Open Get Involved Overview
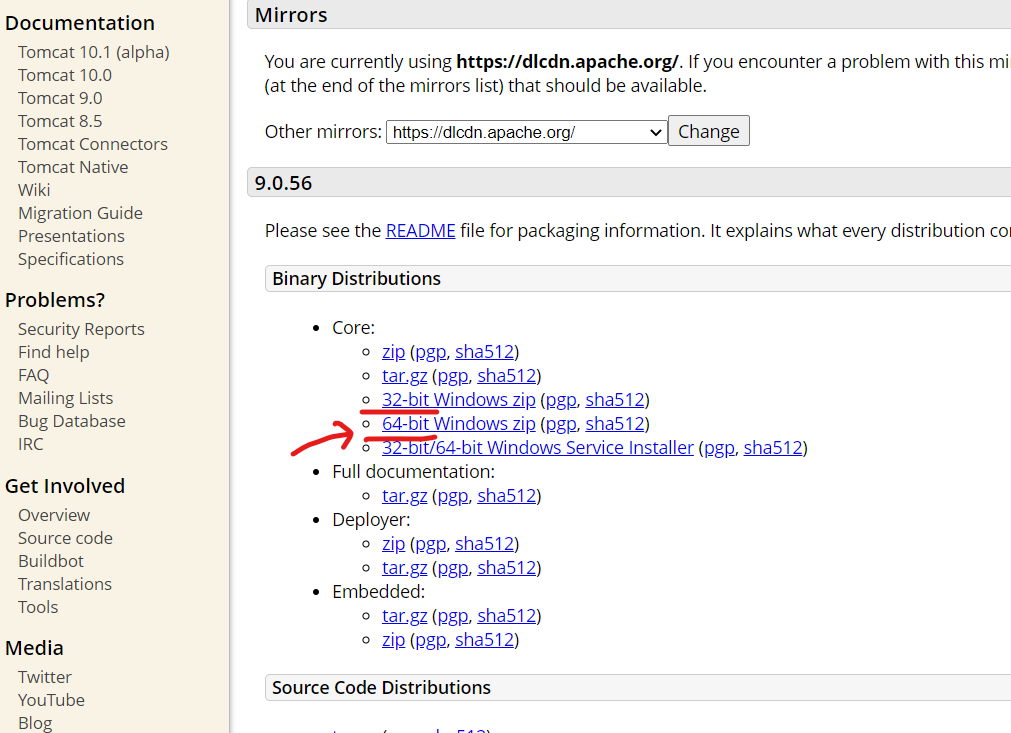 (x=54, y=515)
